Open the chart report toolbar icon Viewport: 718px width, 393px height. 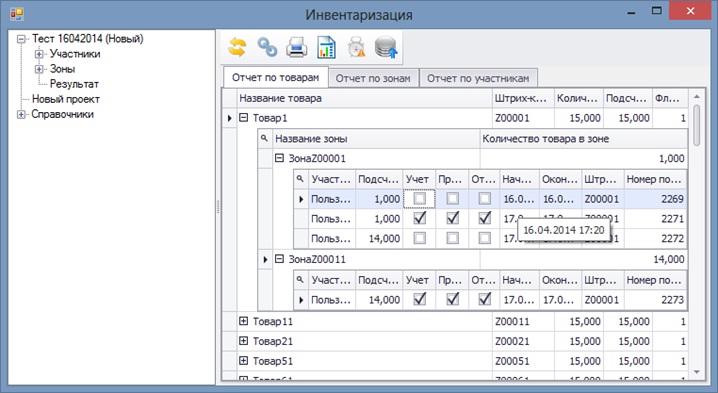(326, 48)
